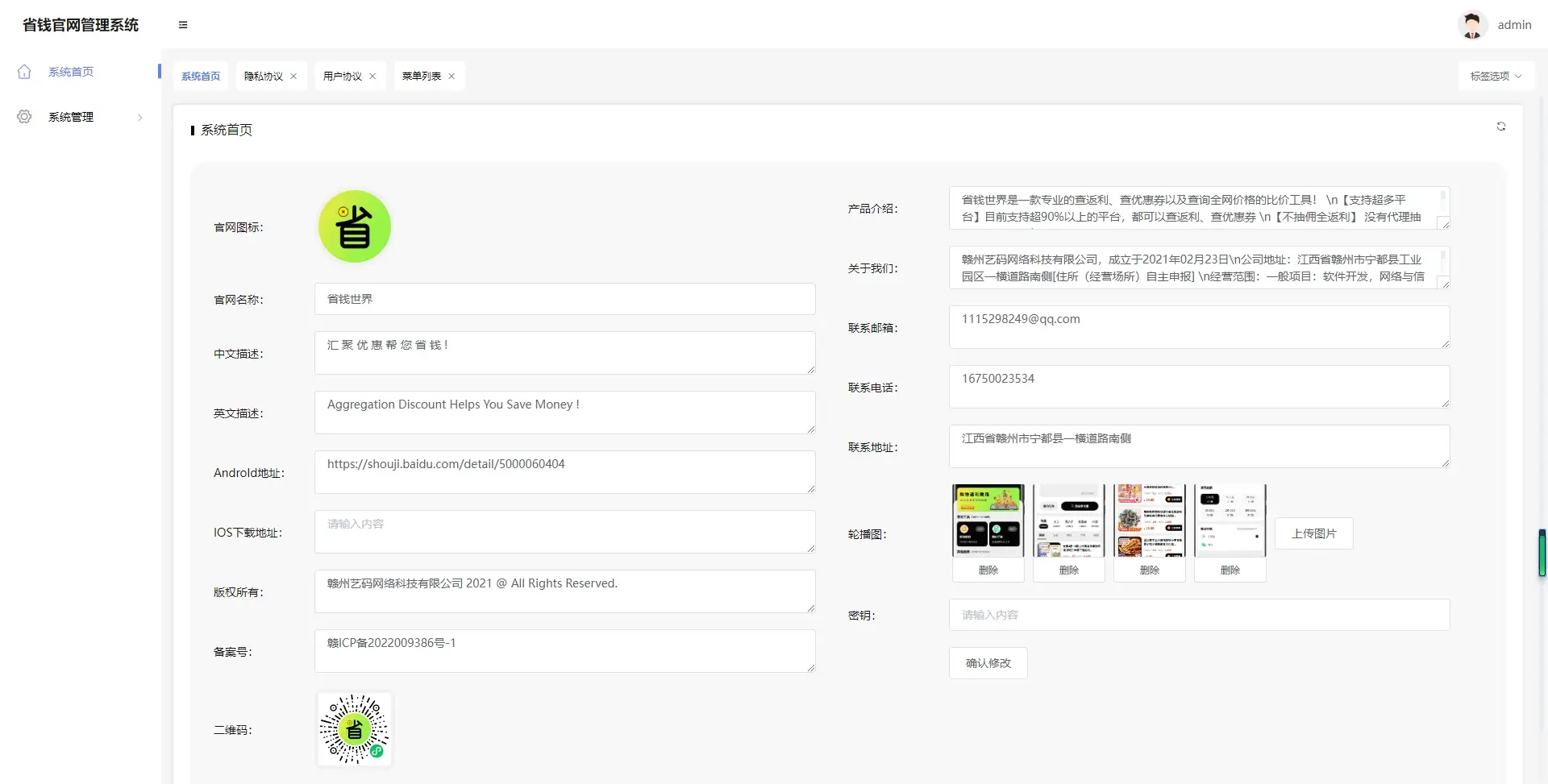
Task: Click the empty IOS下载地址 field
Action: click(565, 532)
